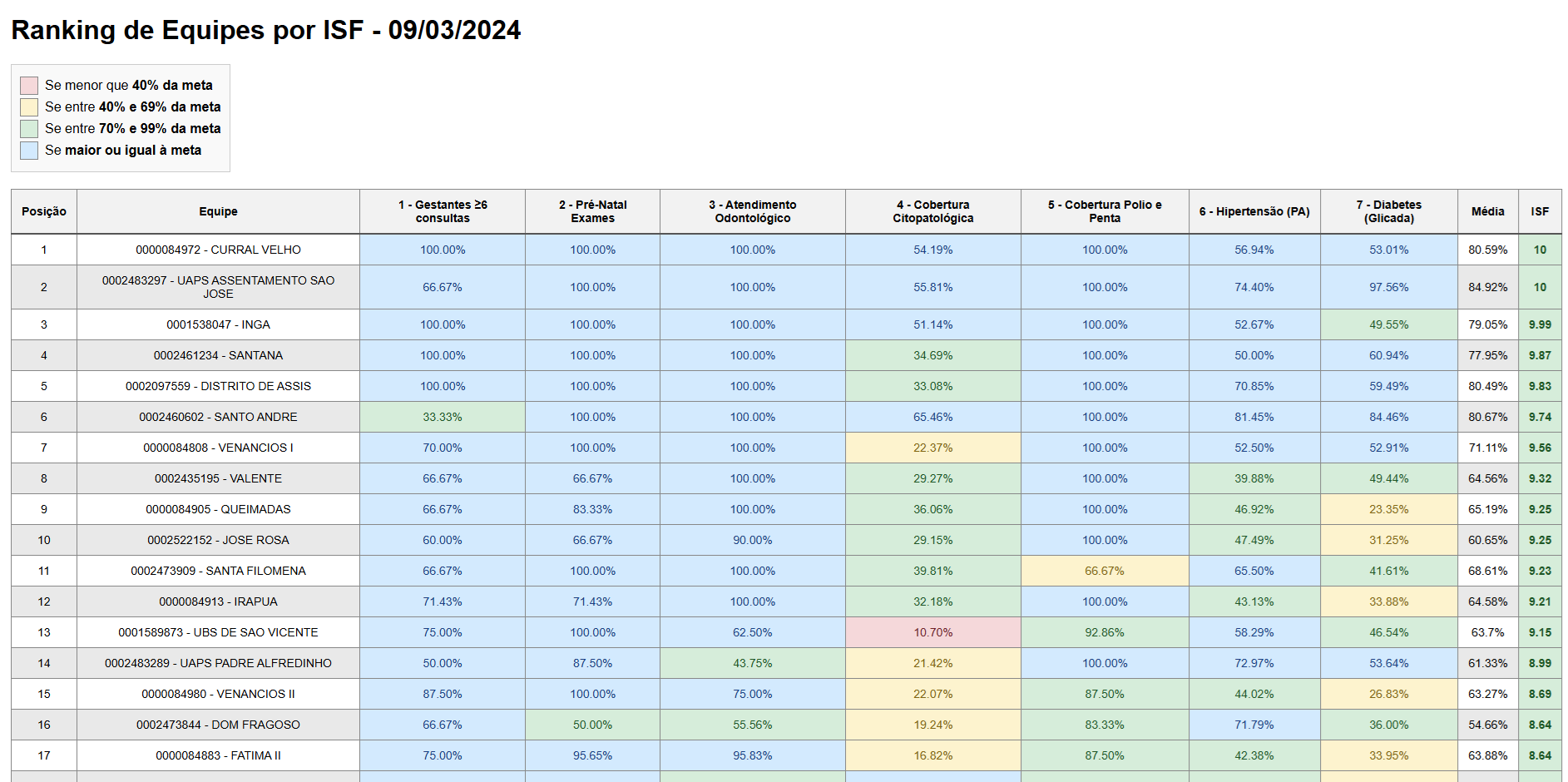1568x782 pixels.
Task: Select the Hipertensão (PA) column header
Action: 1254,212
